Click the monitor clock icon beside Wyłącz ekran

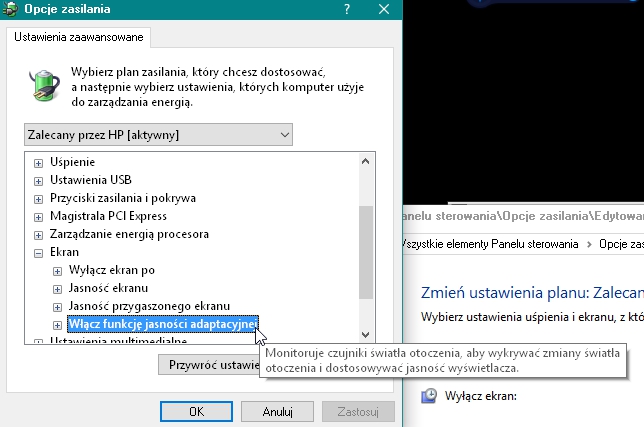click(429, 396)
